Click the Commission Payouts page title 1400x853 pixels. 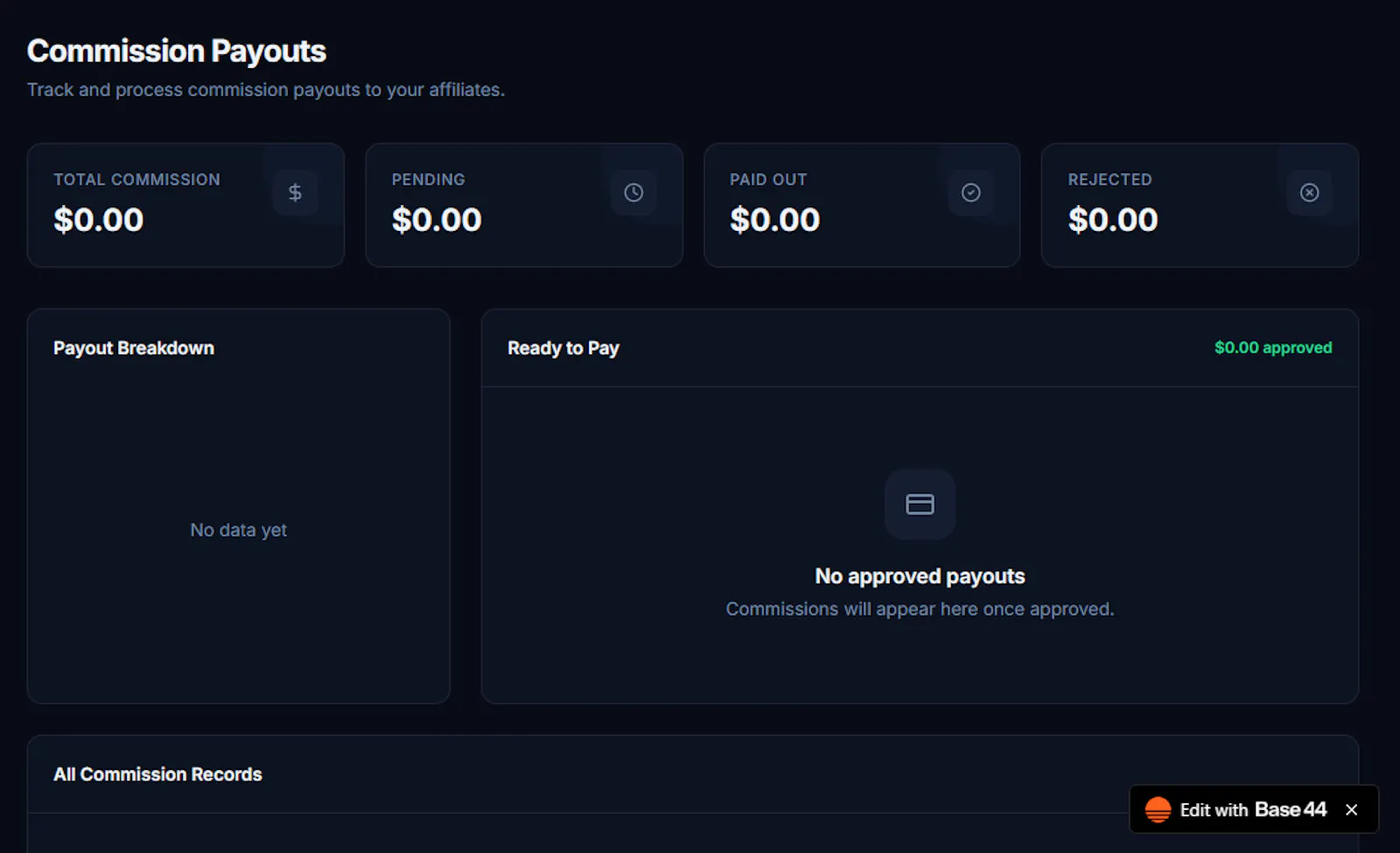point(177,51)
